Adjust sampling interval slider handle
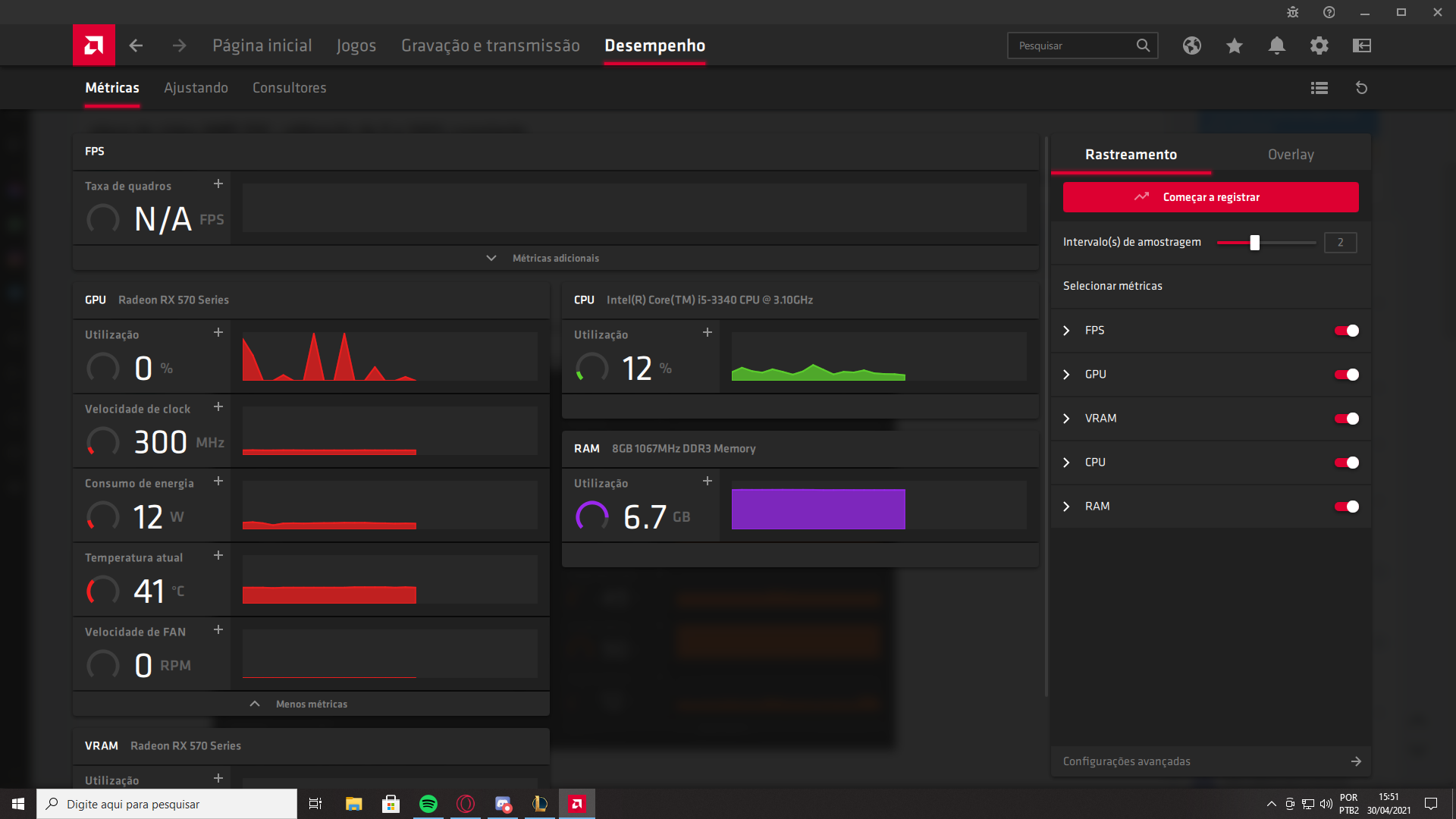Image resolution: width=1456 pixels, height=819 pixels. [x=1255, y=243]
